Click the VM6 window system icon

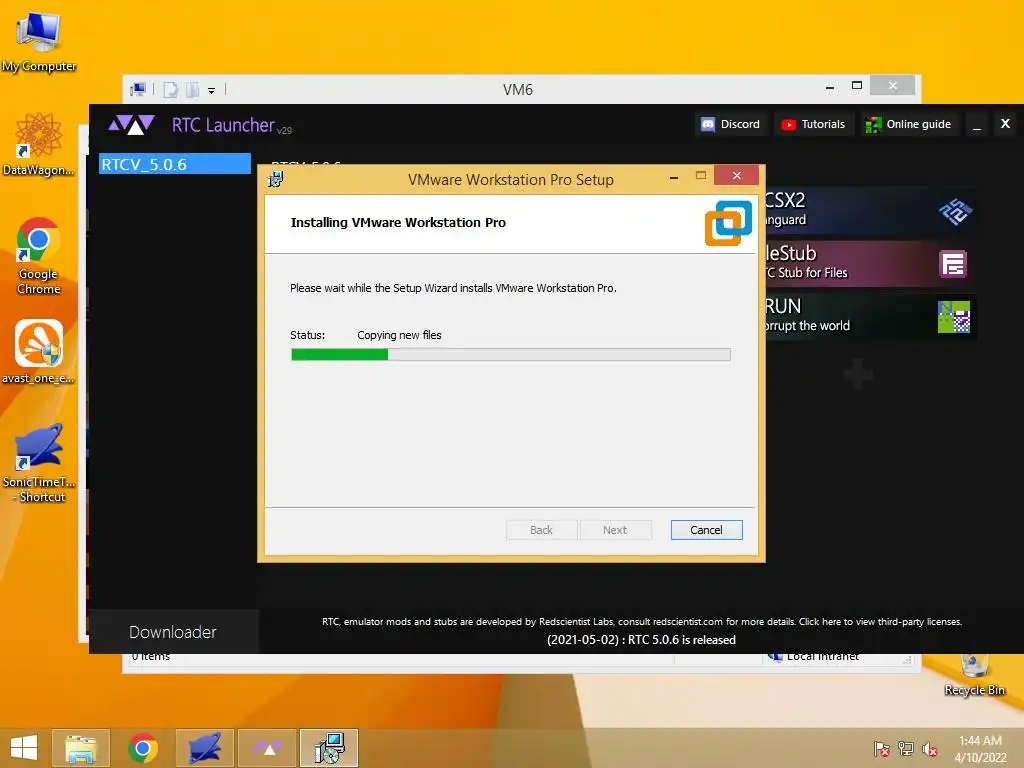click(x=138, y=89)
